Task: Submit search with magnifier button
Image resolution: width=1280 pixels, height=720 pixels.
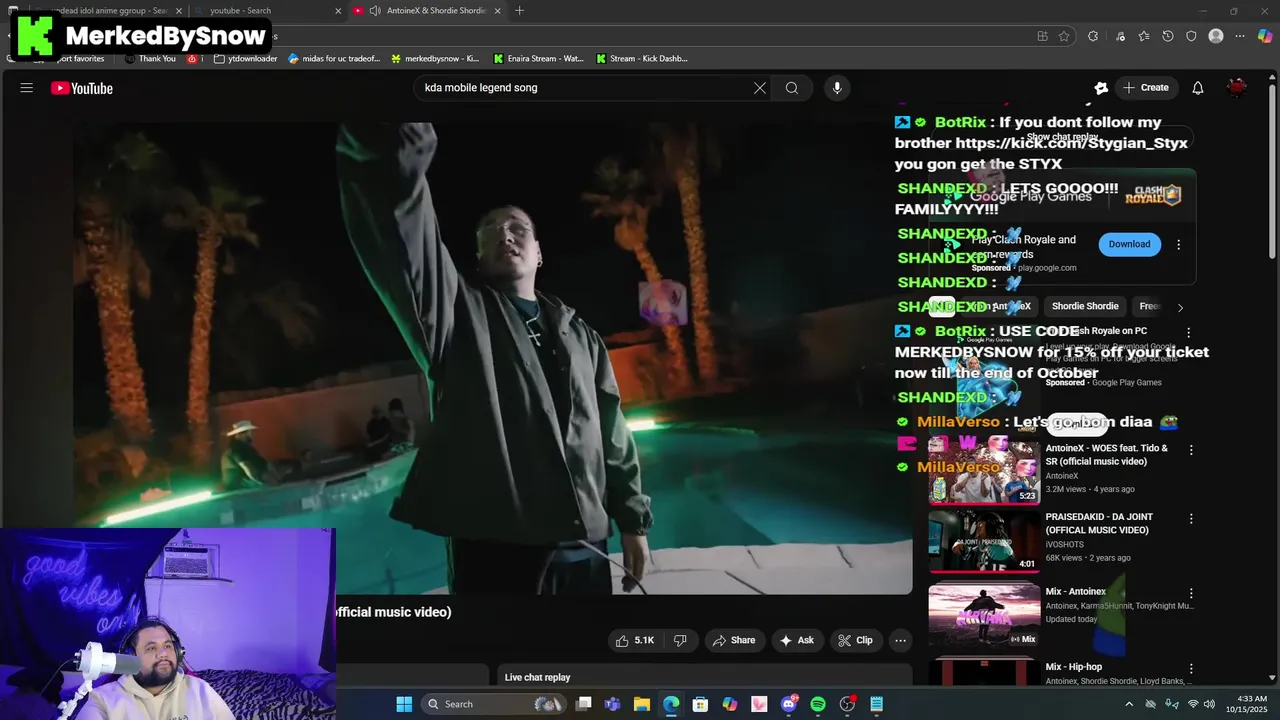Action: point(792,88)
